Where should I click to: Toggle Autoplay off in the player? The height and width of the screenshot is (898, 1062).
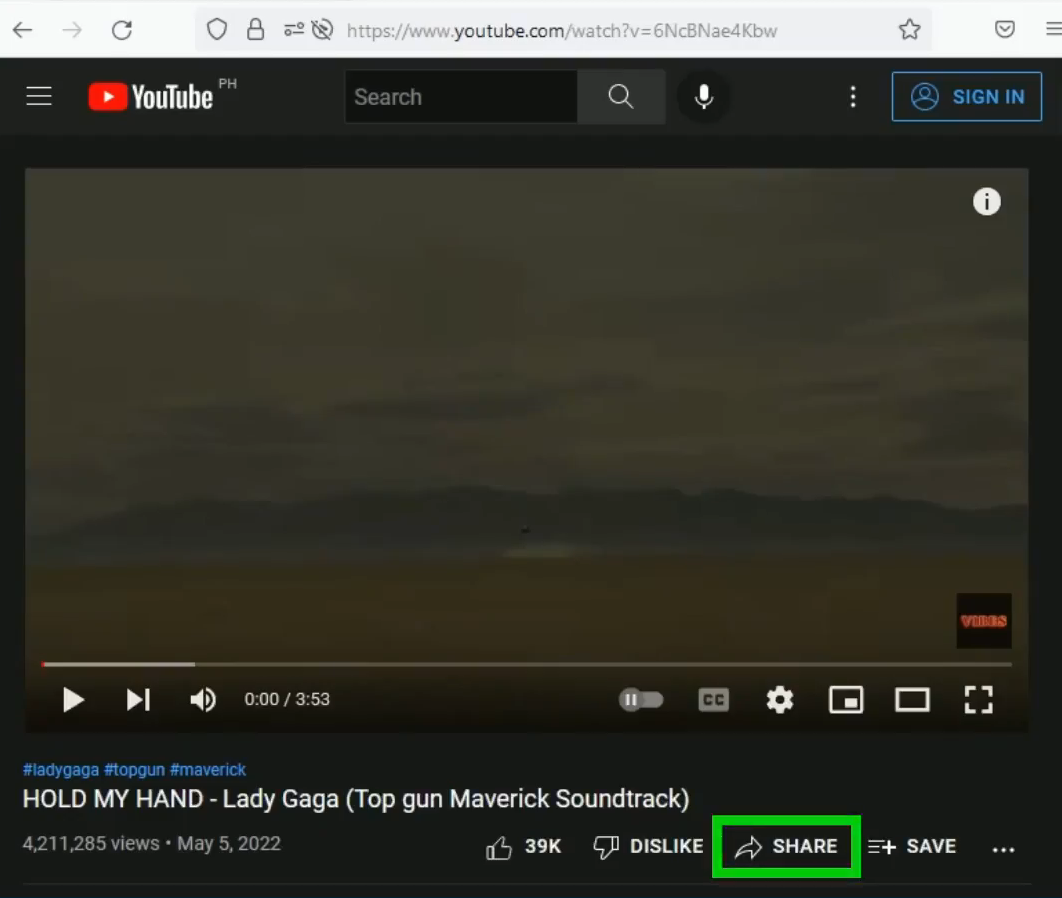tap(641, 699)
